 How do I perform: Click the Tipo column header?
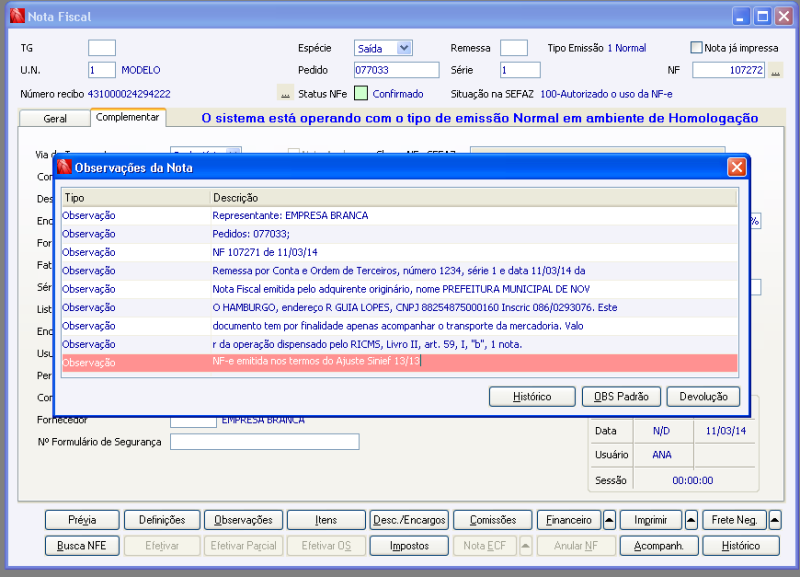(x=136, y=197)
